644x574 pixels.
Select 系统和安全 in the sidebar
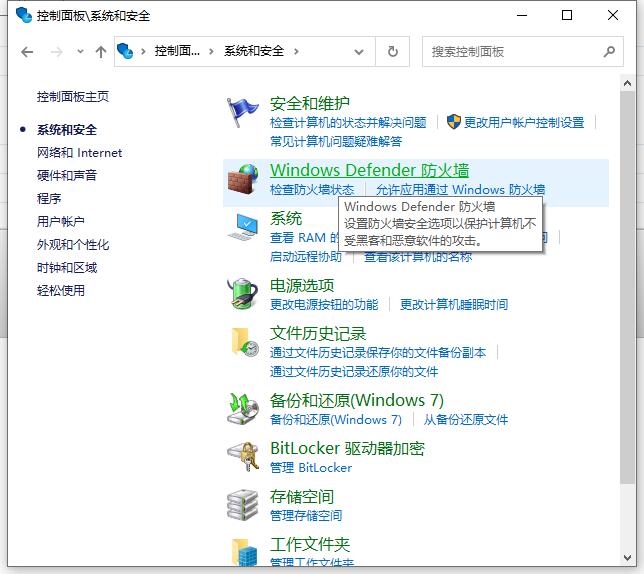(67, 130)
